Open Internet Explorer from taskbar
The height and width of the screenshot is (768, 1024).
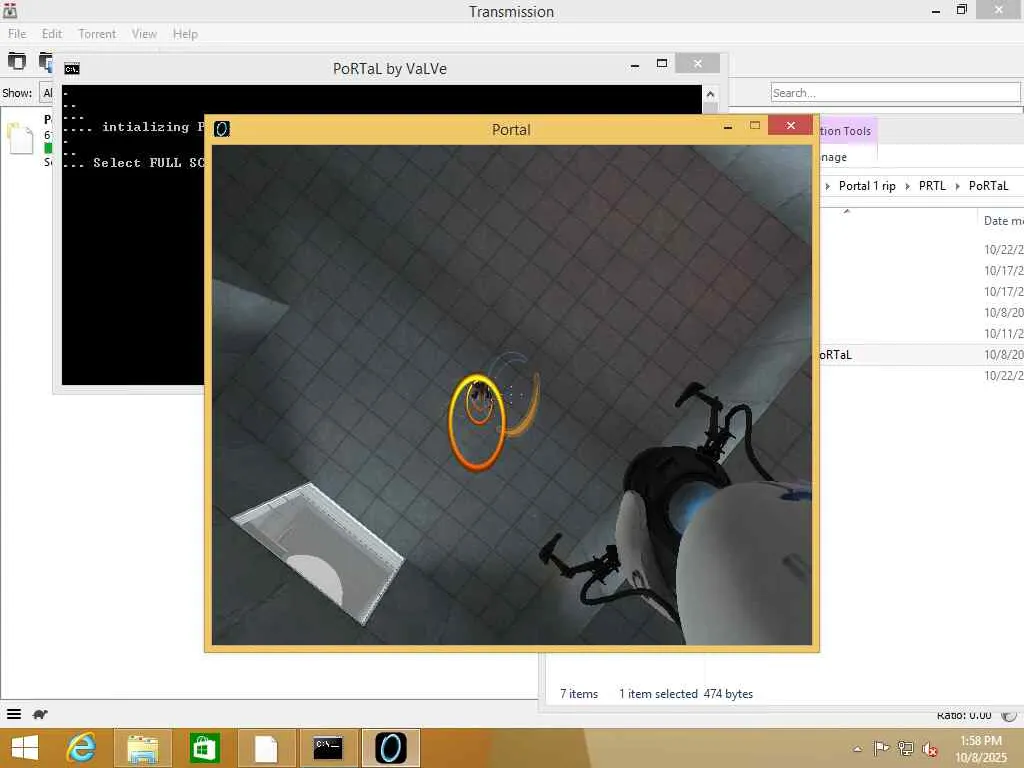82,748
